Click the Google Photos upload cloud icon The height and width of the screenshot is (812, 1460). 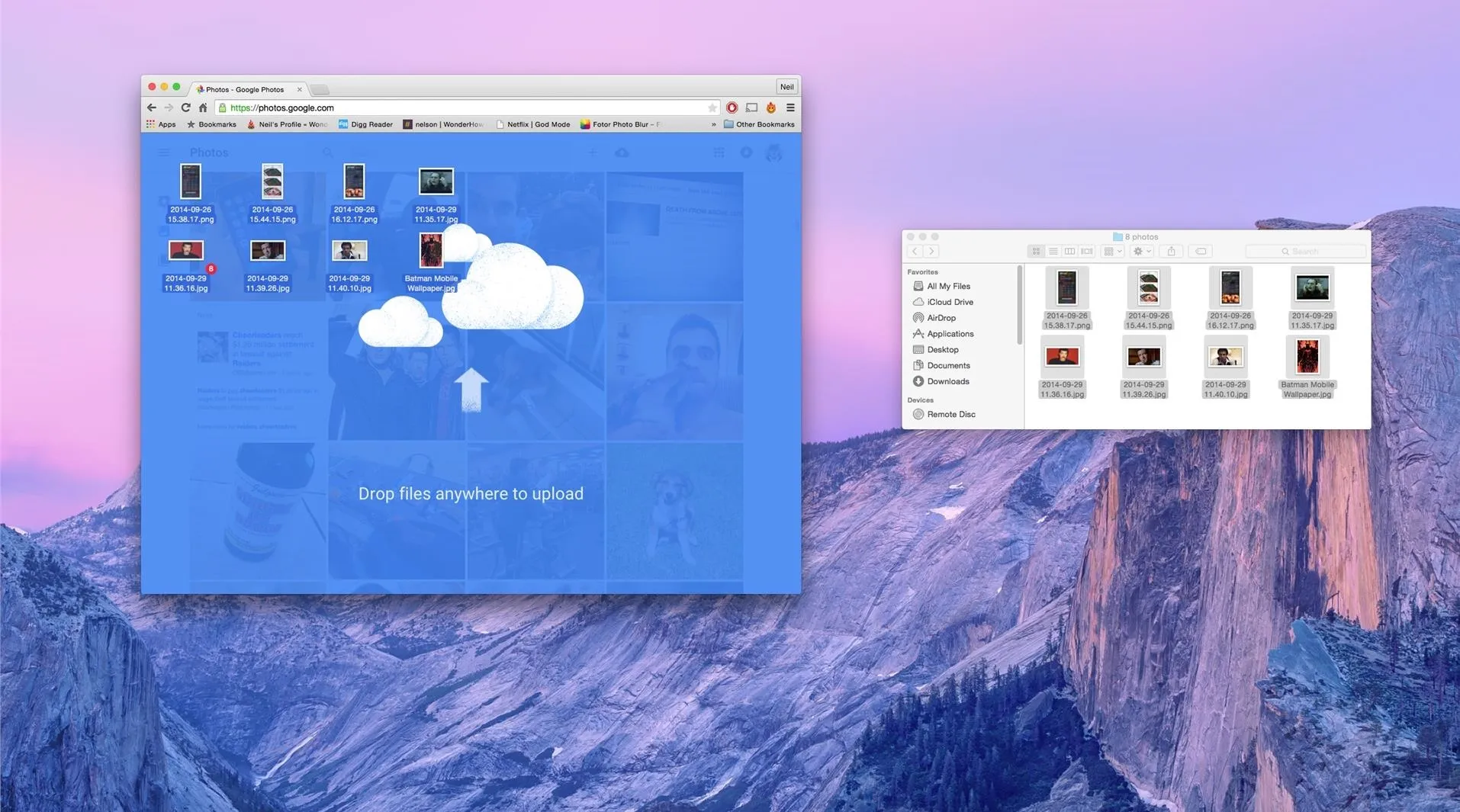(622, 152)
